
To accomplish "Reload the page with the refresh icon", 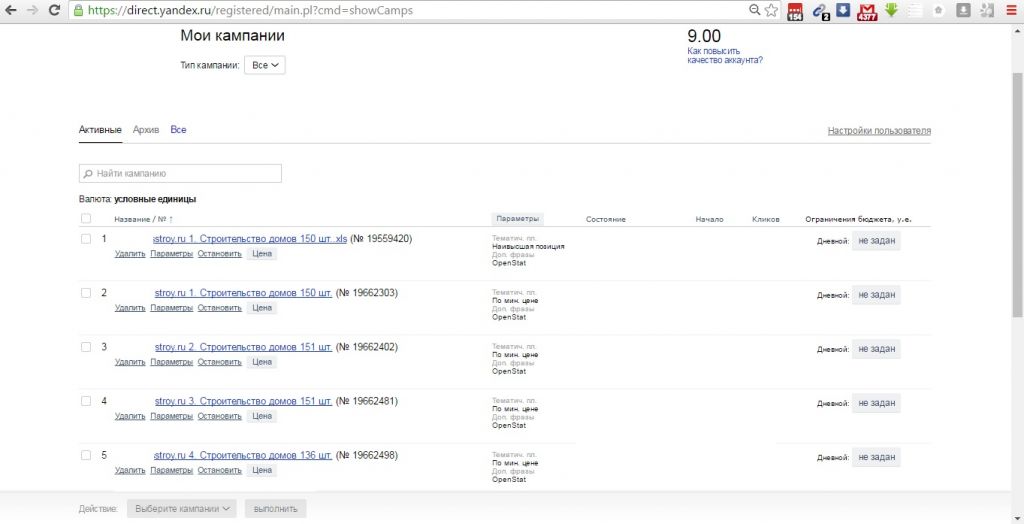I will 56,10.
